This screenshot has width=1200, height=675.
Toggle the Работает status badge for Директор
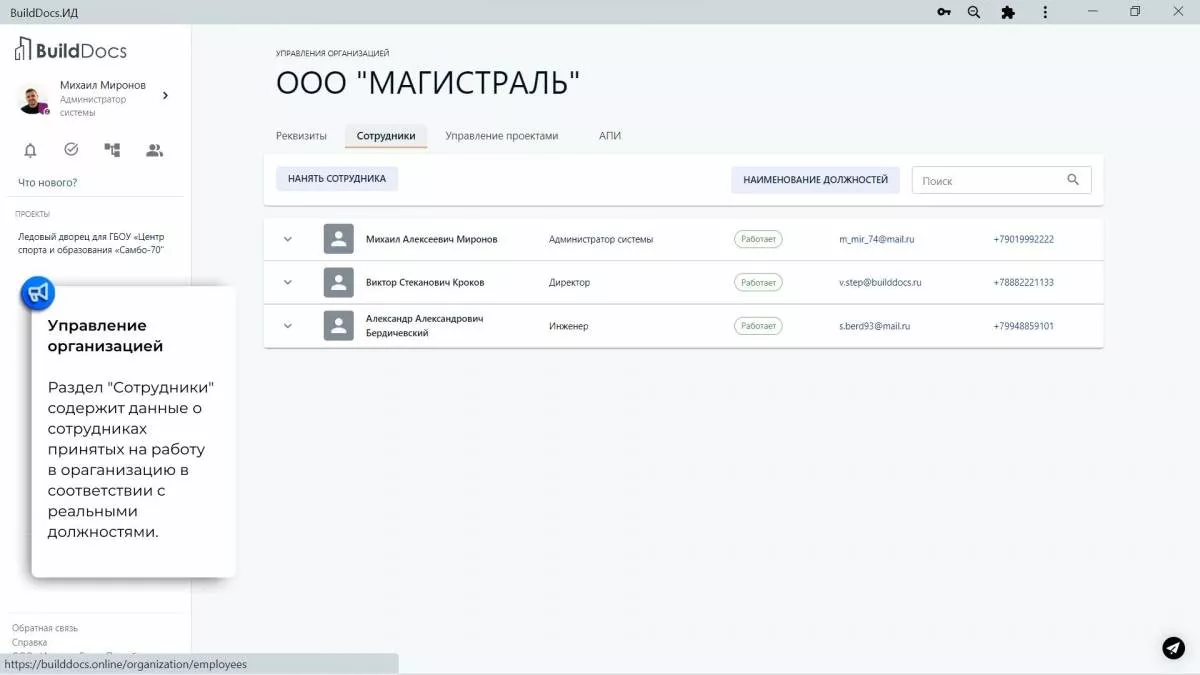click(x=758, y=282)
